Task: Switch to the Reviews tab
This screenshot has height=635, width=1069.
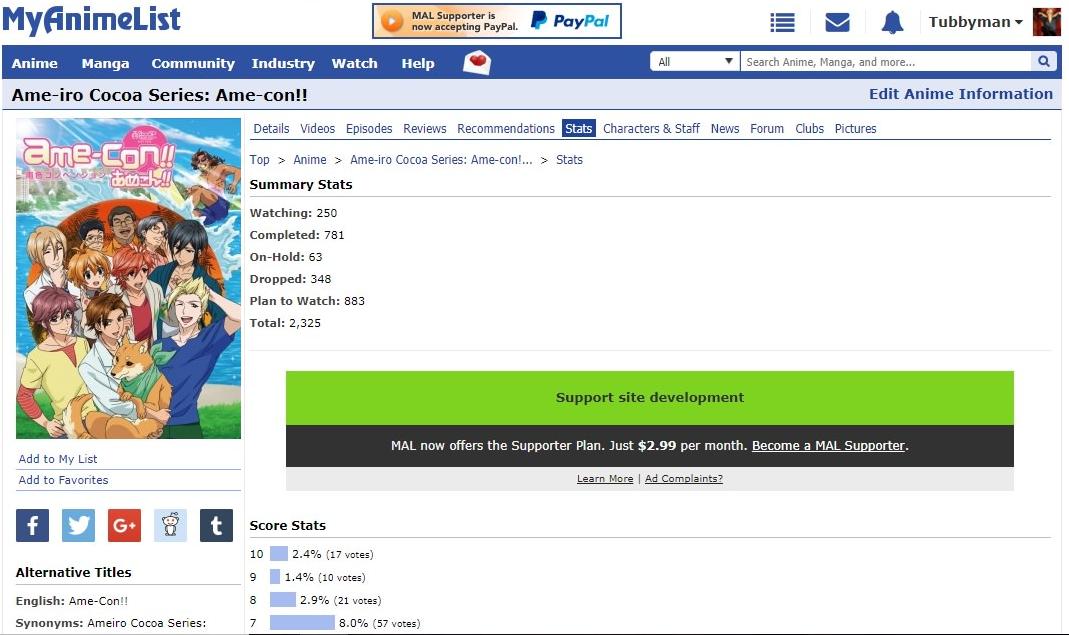Action: pos(425,128)
